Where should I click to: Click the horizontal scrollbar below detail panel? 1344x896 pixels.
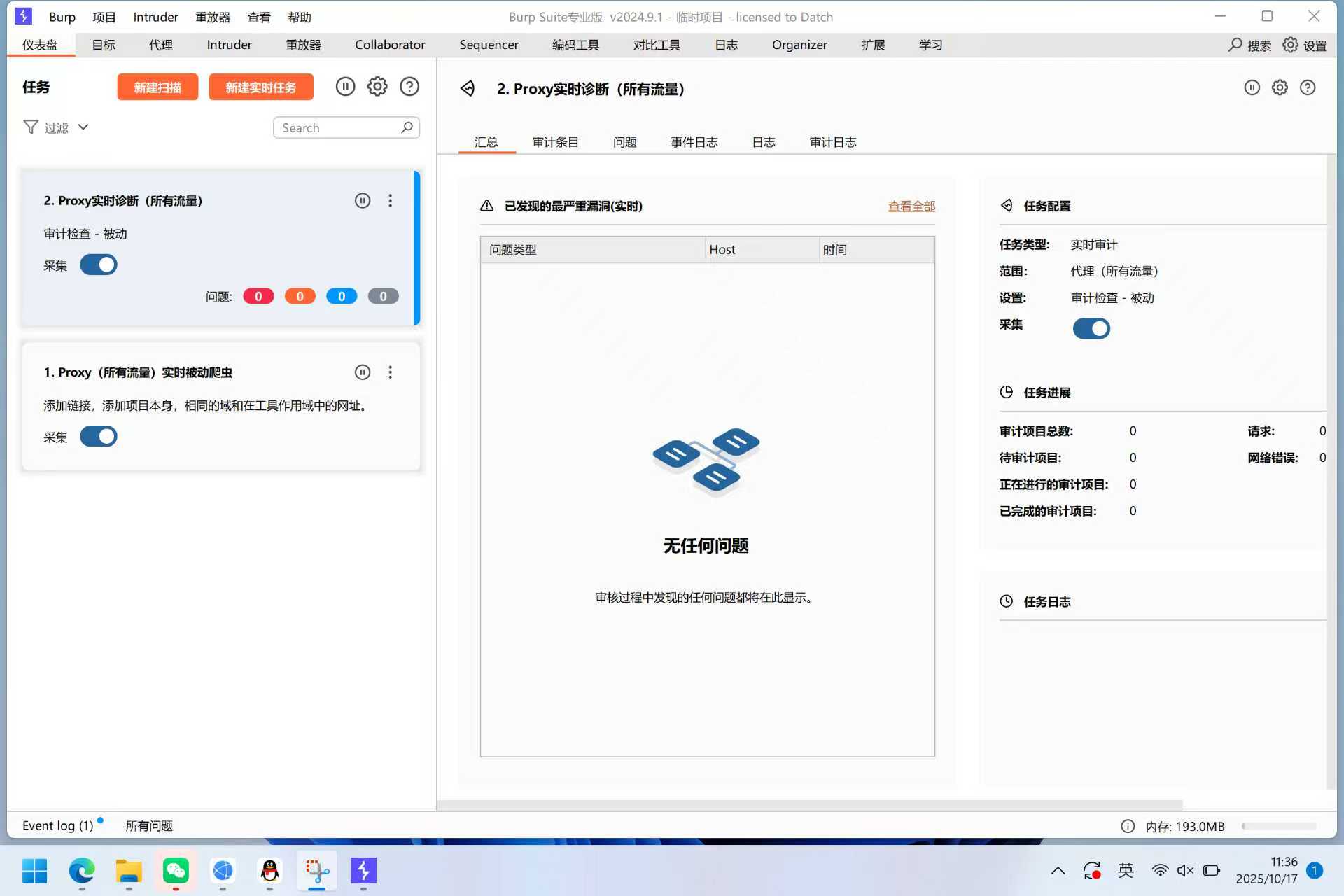point(809,805)
